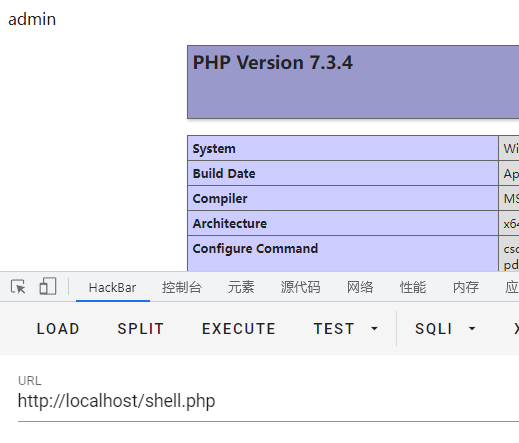Select the HackBar tab
The width and height of the screenshot is (519, 443).
point(113,287)
